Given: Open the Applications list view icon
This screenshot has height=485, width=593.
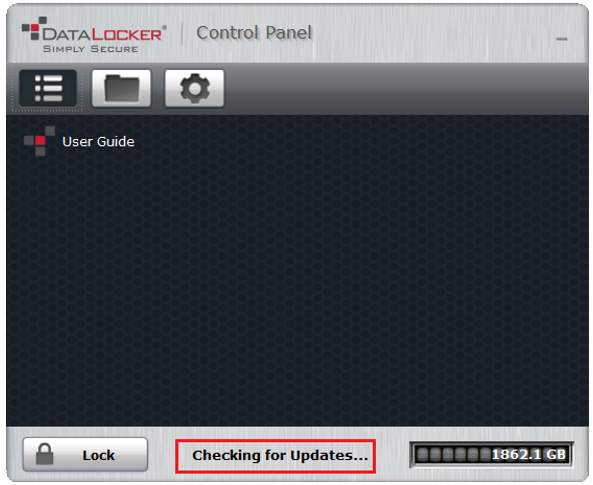Looking at the screenshot, I should [x=48, y=88].
